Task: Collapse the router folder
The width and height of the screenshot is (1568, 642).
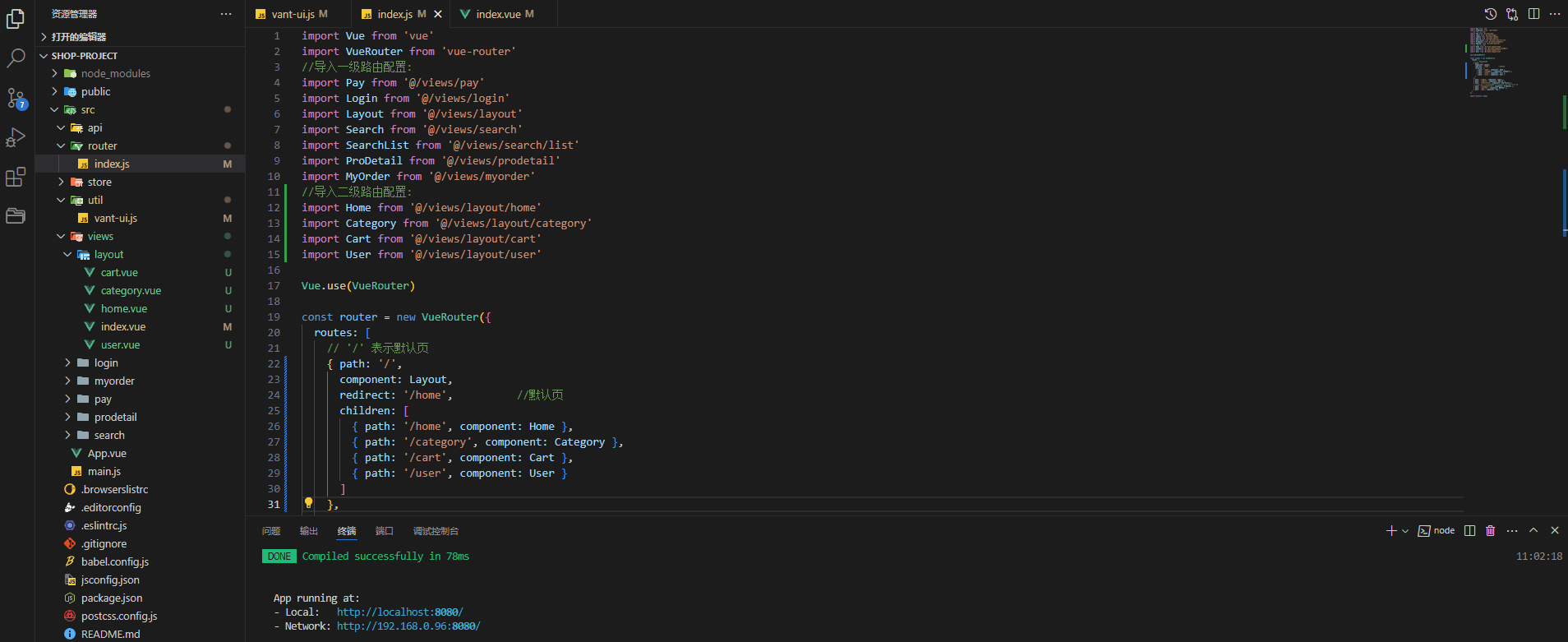Action: click(141, 146)
